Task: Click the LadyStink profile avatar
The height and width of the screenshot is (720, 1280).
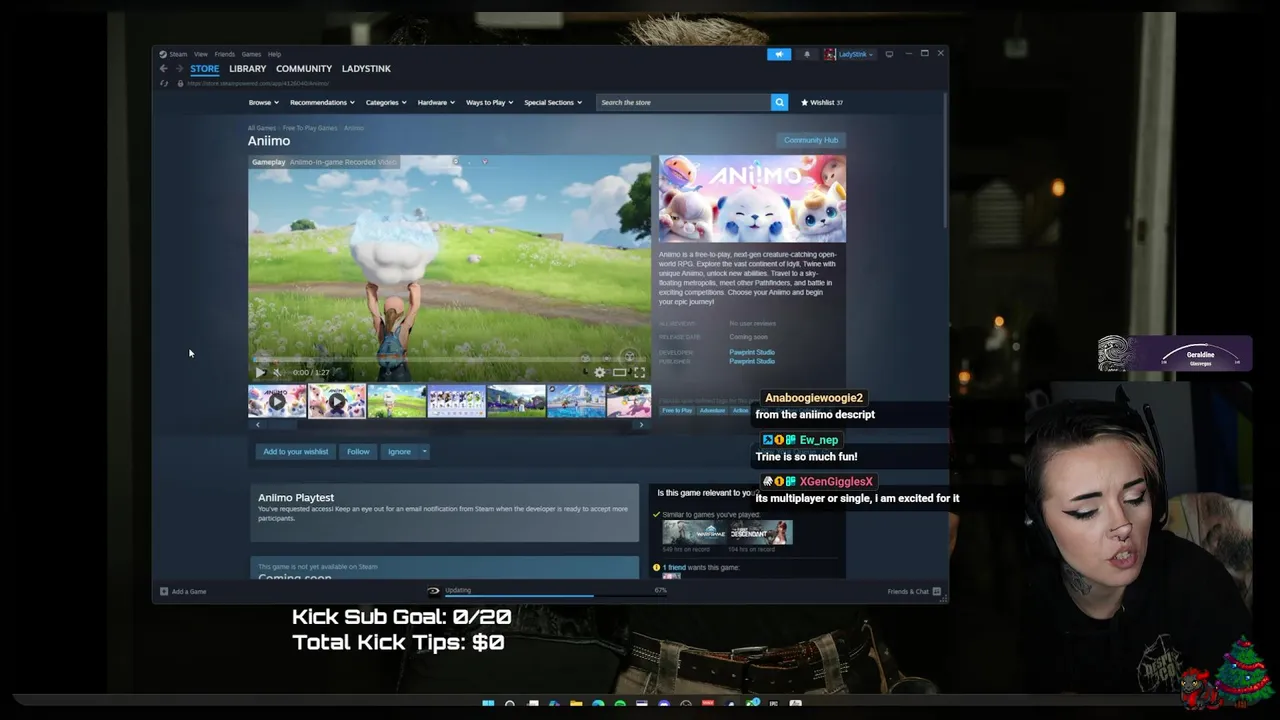Action: [830, 54]
